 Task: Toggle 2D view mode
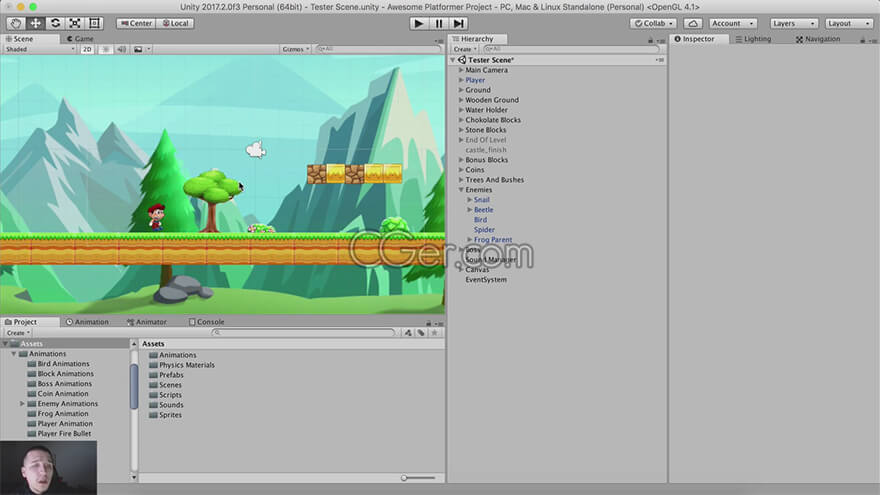point(87,49)
